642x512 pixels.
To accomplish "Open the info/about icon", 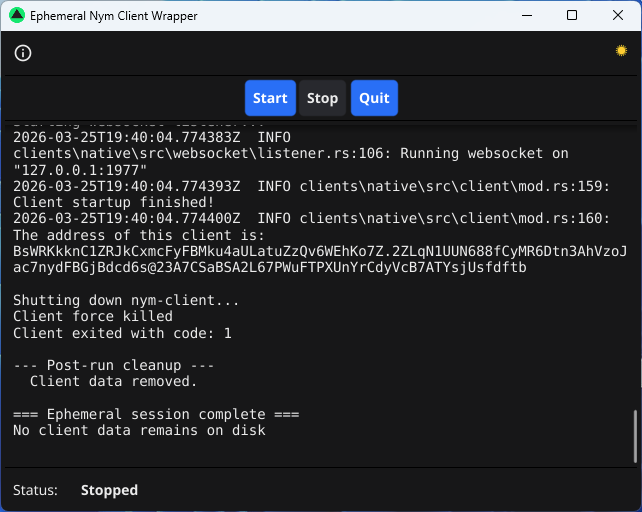I will (23, 53).
